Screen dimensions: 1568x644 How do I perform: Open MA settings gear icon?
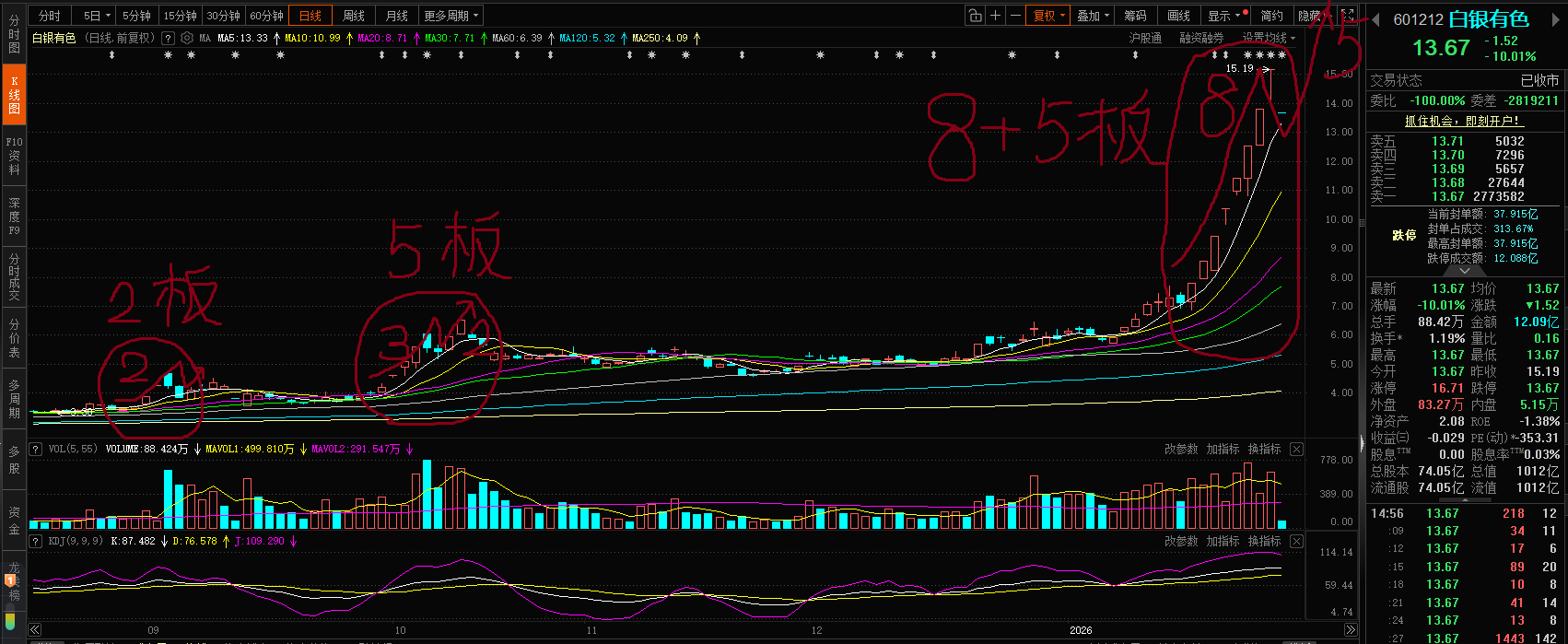click(x=187, y=38)
